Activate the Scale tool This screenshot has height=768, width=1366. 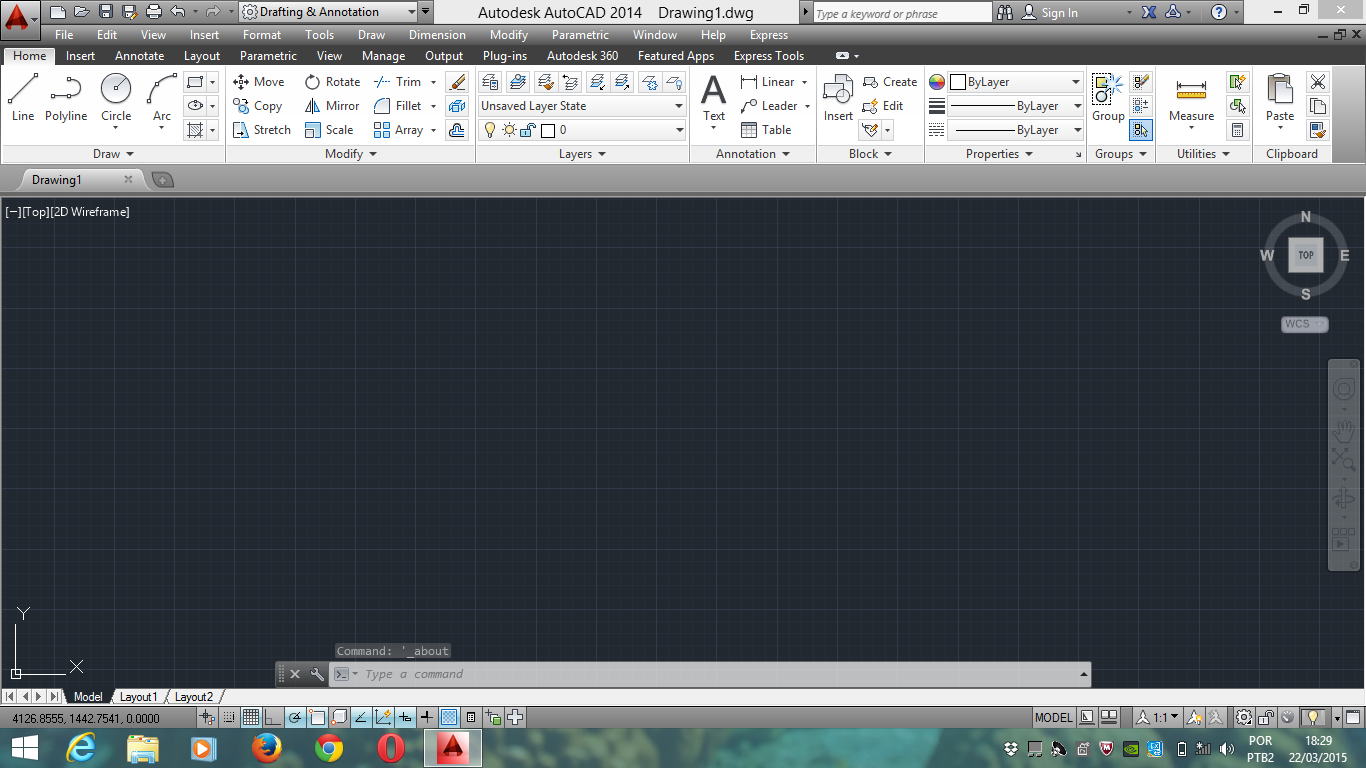click(x=329, y=130)
